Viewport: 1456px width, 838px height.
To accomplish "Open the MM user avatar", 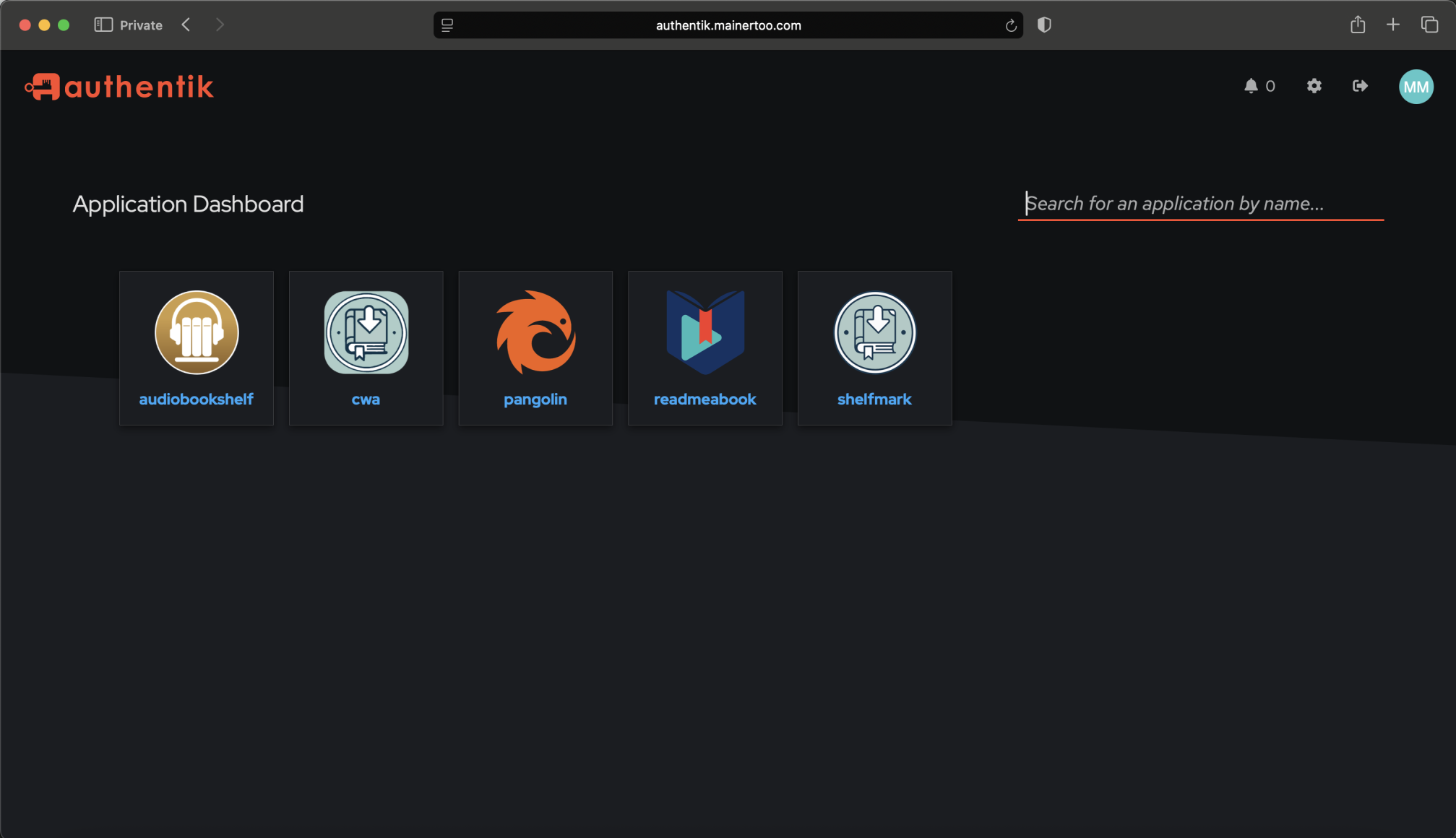I will pos(1416,87).
